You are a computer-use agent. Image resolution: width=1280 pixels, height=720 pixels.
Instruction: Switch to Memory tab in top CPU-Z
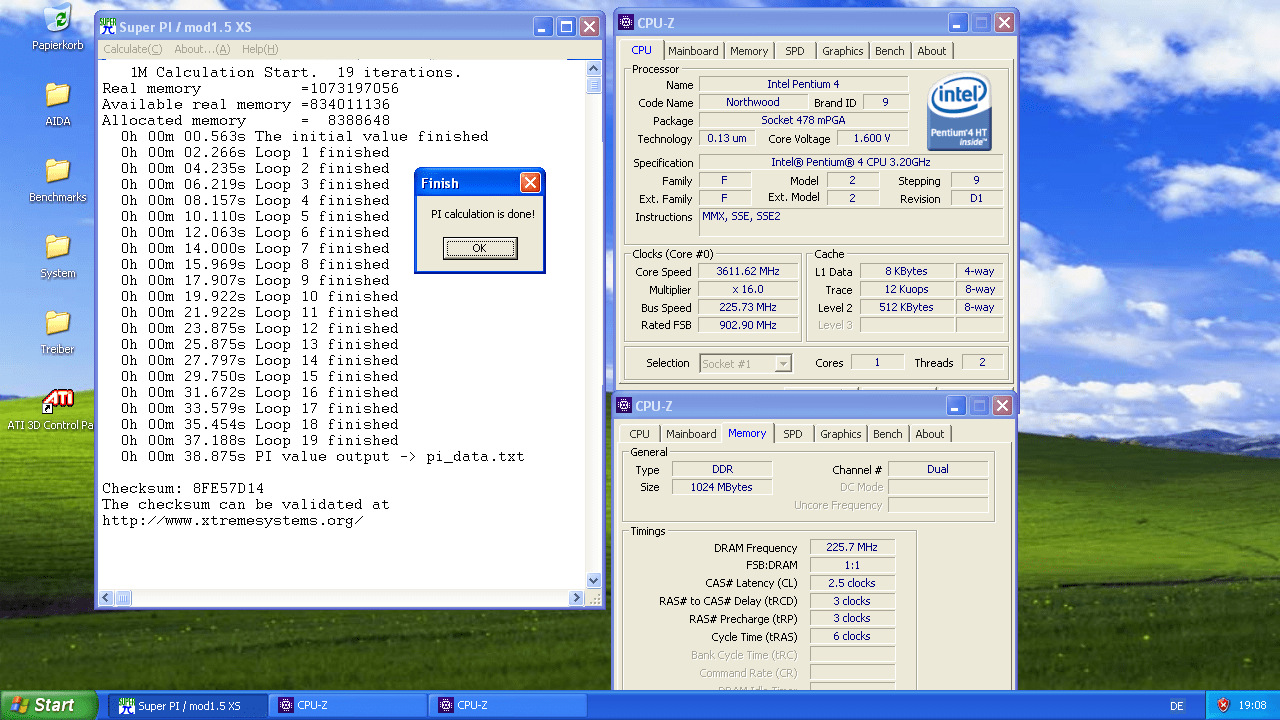pos(749,51)
